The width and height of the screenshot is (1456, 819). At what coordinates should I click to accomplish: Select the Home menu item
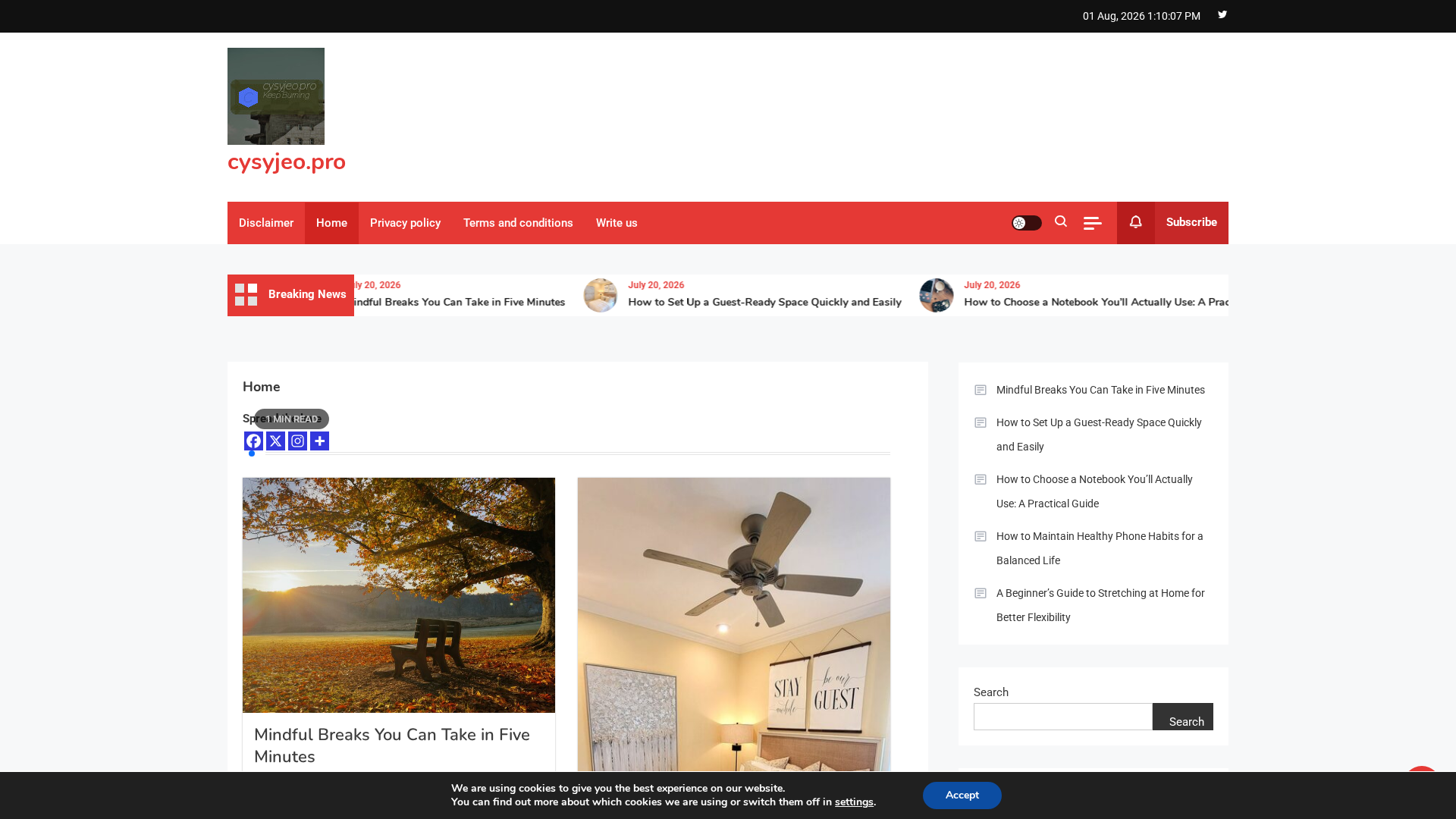click(x=331, y=223)
